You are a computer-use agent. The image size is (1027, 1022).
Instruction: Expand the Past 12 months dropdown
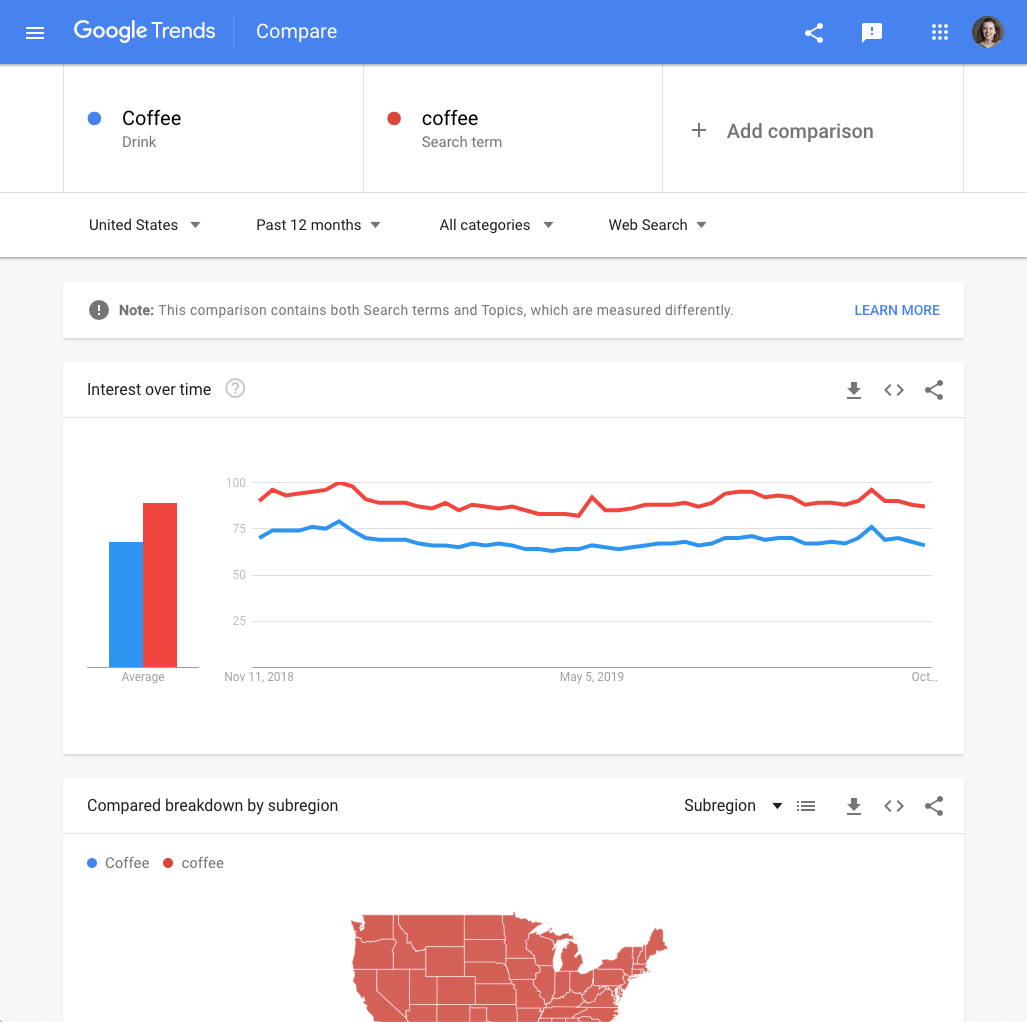pyautogui.click(x=318, y=225)
